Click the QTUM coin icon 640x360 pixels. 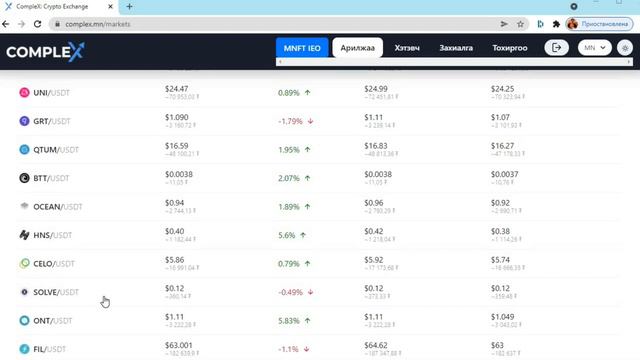tap(24, 149)
